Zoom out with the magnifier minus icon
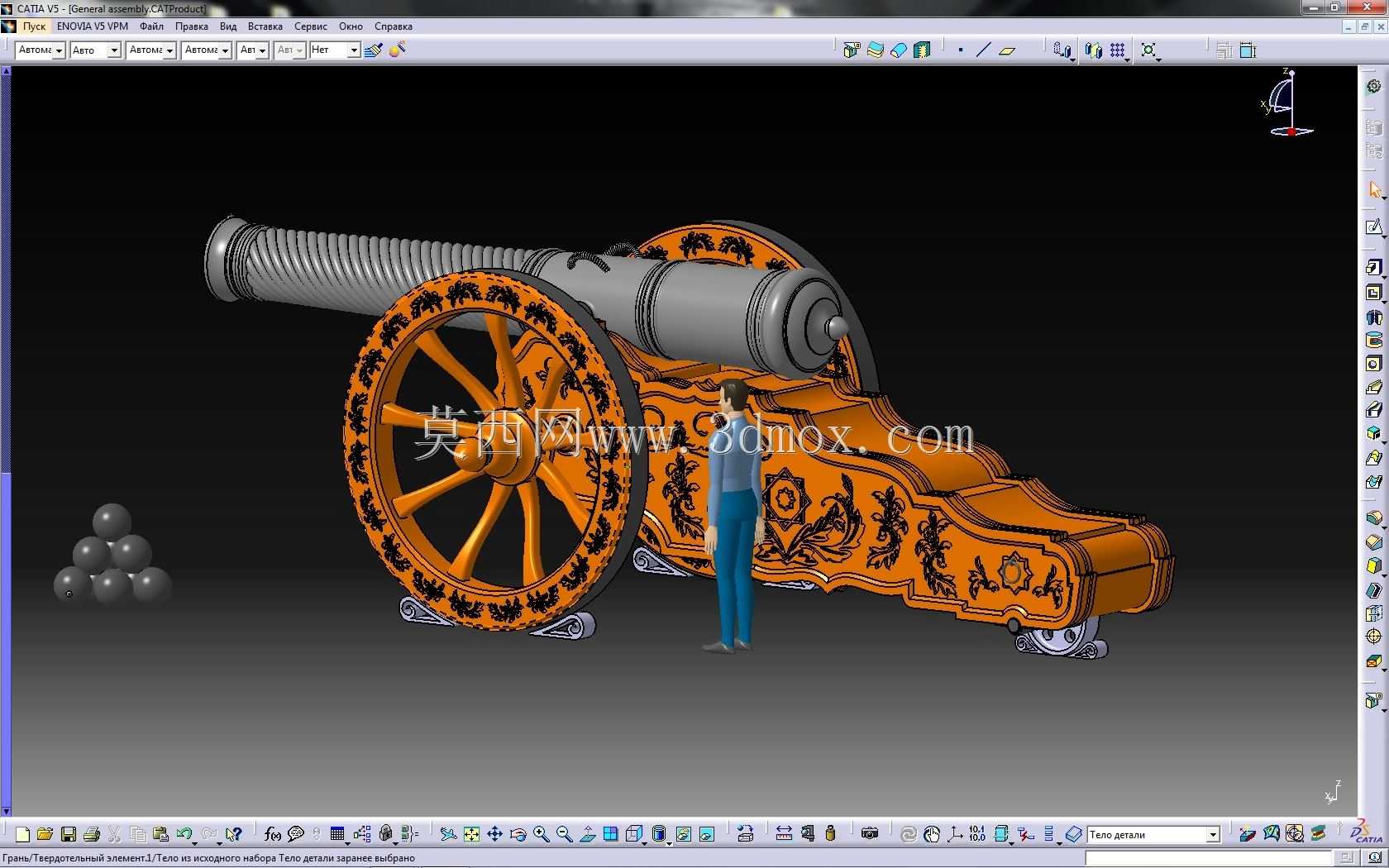This screenshot has width=1389, height=868. [565, 834]
